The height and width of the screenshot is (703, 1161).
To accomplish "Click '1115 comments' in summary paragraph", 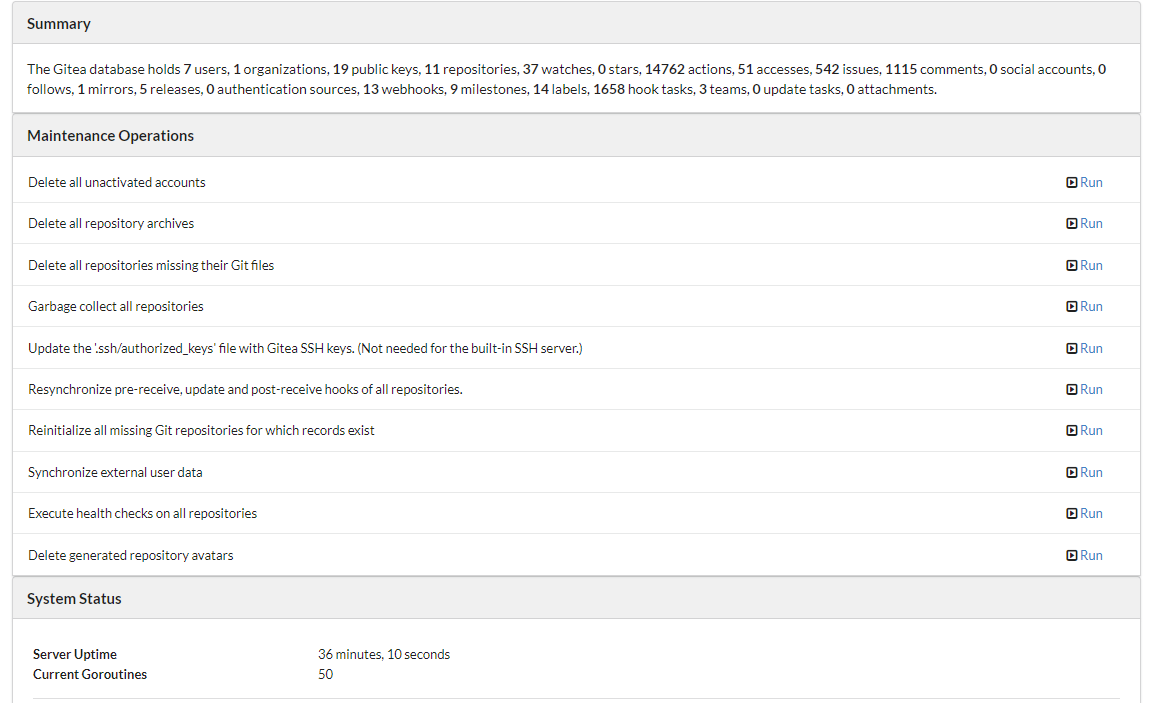I will tap(934, 69).
